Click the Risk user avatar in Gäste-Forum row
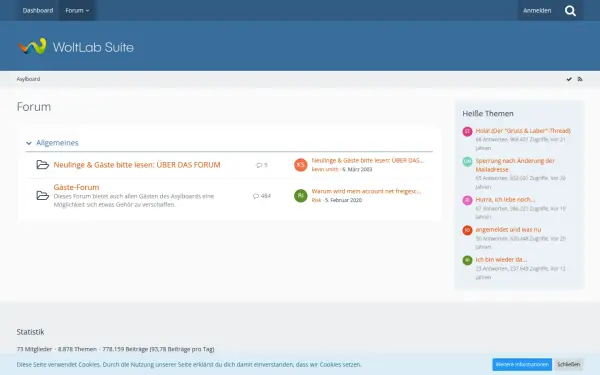The width and height of the screenshot is (600, 375). tap(301, 196)
